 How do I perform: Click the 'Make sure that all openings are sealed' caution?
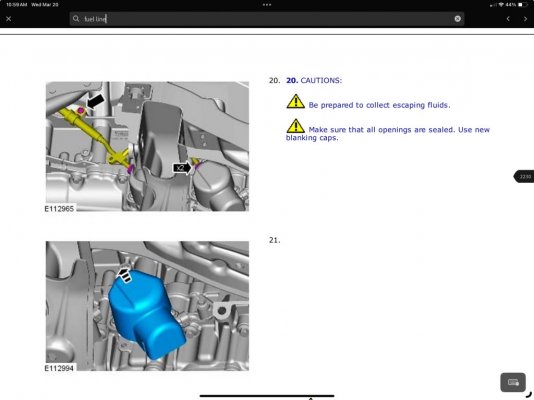click(x=388, y=133)
